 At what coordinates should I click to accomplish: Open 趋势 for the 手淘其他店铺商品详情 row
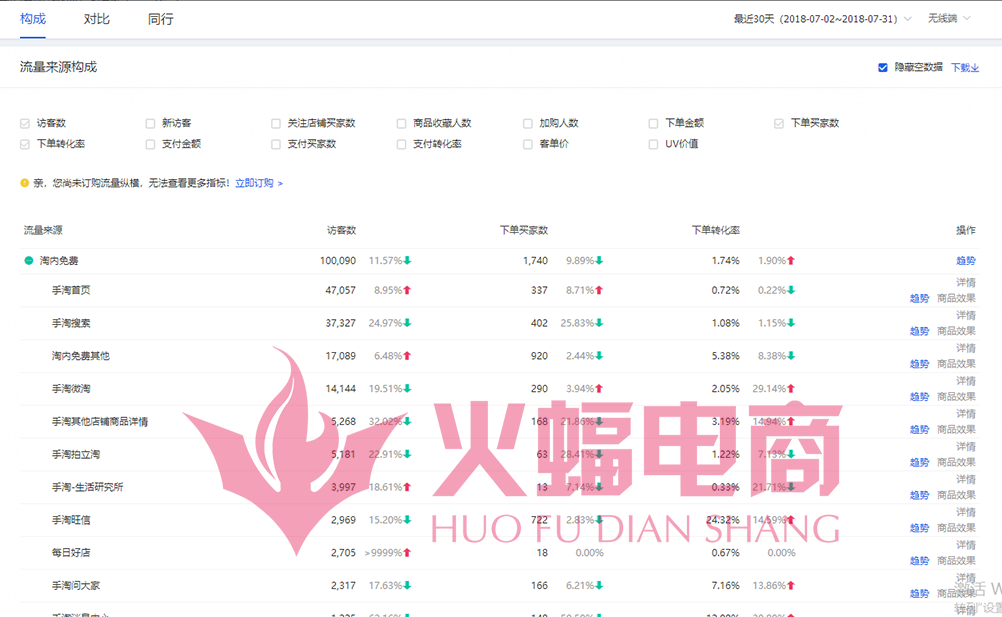click(x=920, y=430)
